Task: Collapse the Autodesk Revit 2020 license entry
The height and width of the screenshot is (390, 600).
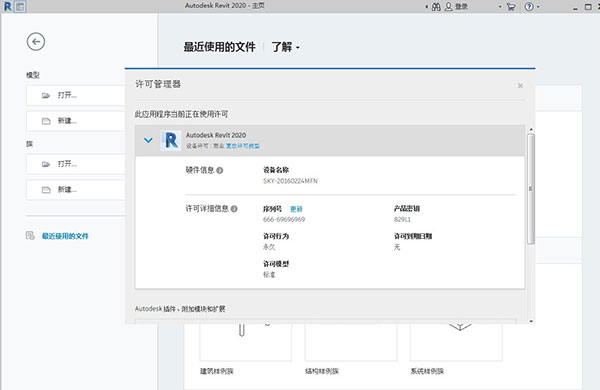Action: click(x=148, y=140)
